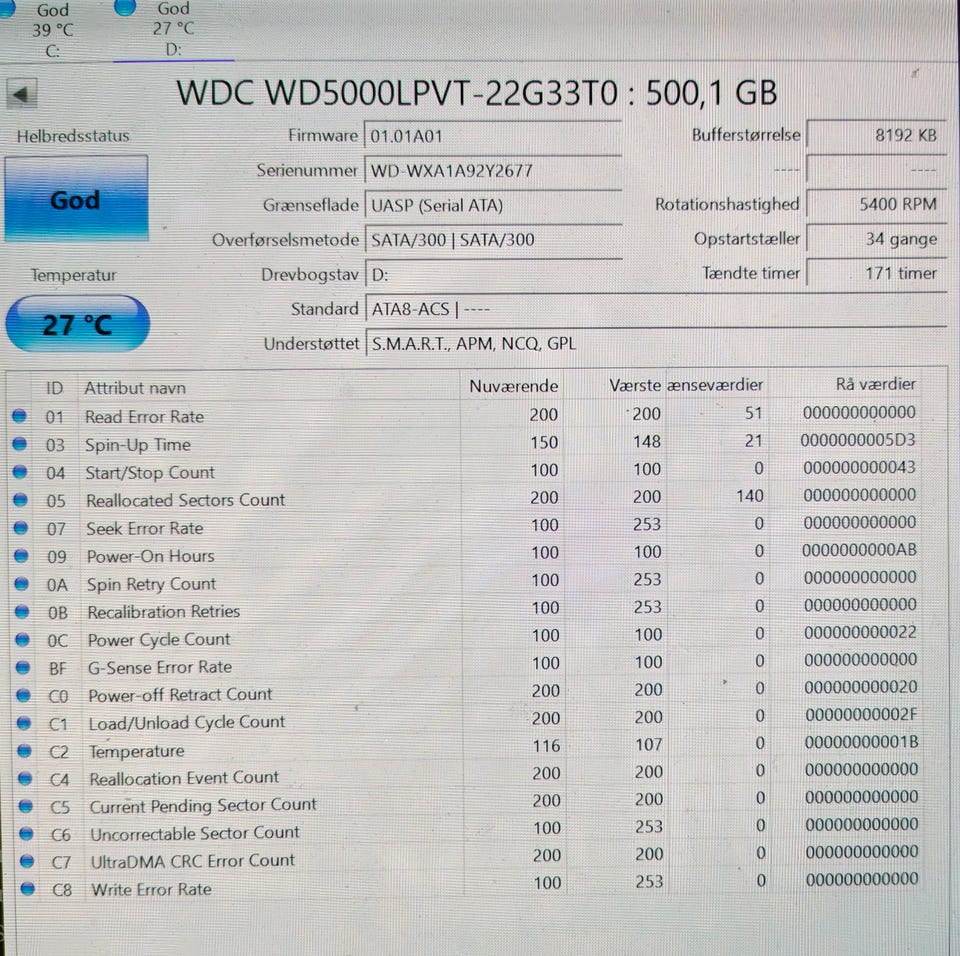Select the Reallocated Sectors Count attribute name
This screenshot has width=960, height=956.
[186, 500]
